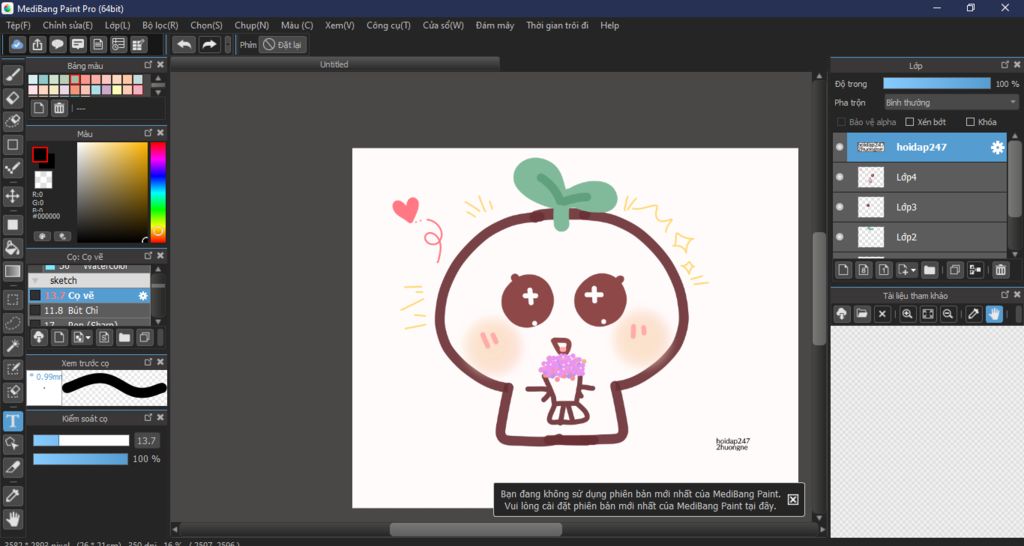
Task: Select the Gradient tool
Action: [x=13, y=271]
